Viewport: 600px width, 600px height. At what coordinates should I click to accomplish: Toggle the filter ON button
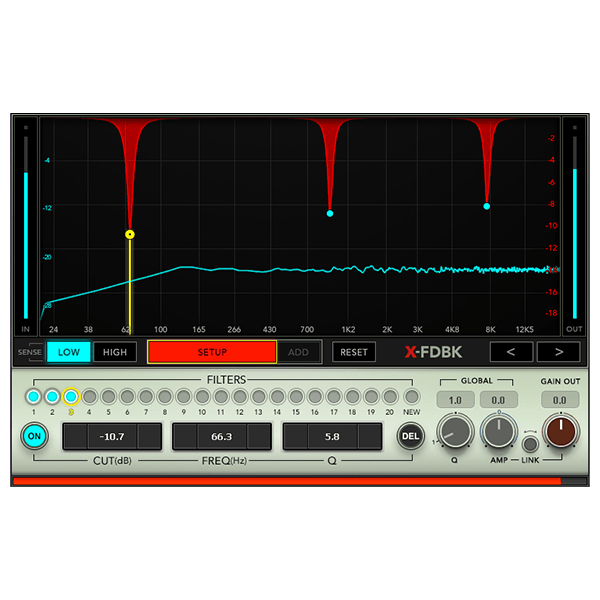[34, 436]
